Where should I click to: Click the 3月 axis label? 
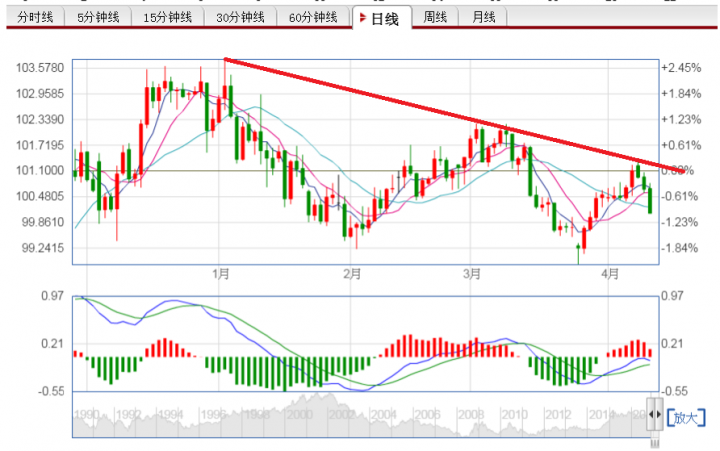point(472,274)
